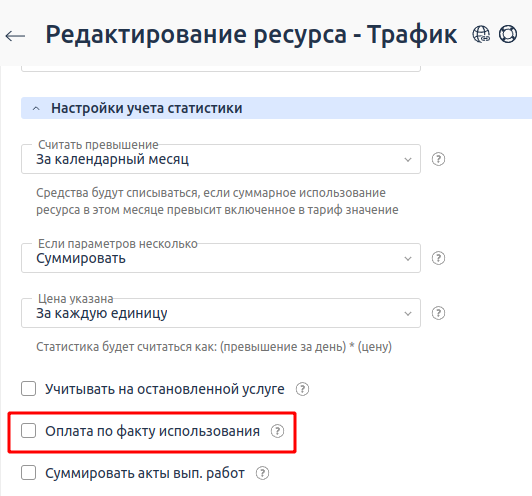Enable Учитывать на остановленной услуге checkbox
Viewport: 532px width, 496px height.
28,389
